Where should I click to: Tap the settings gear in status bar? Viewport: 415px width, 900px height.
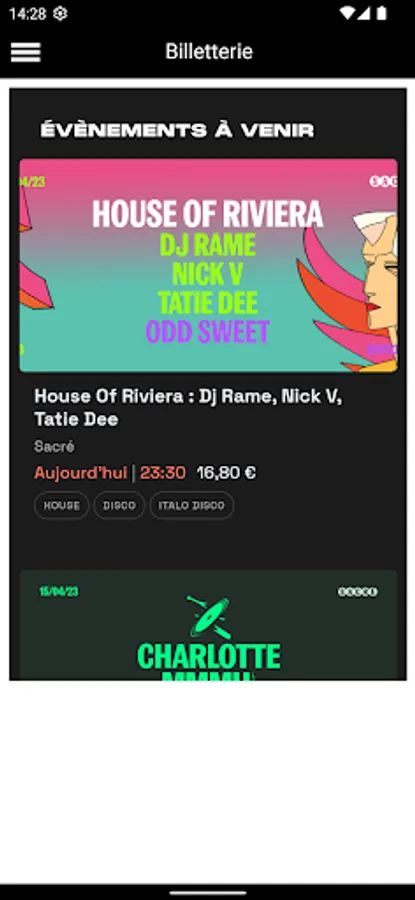click(60, 14)
